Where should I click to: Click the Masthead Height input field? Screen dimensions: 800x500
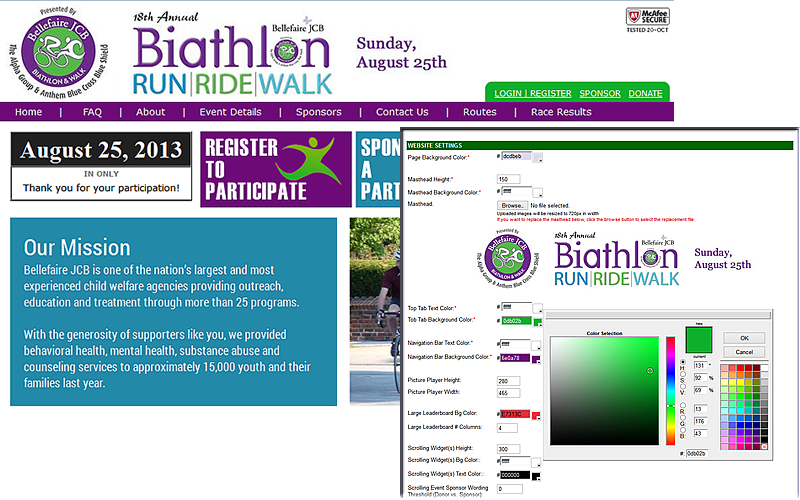tap(515, 179)
